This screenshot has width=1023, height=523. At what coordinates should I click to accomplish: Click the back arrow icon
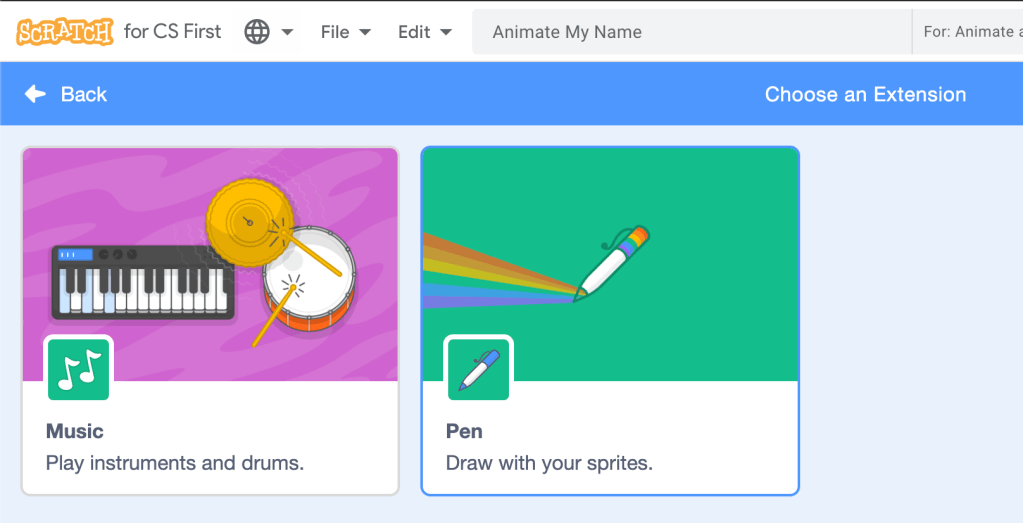[x=36, y=94]
